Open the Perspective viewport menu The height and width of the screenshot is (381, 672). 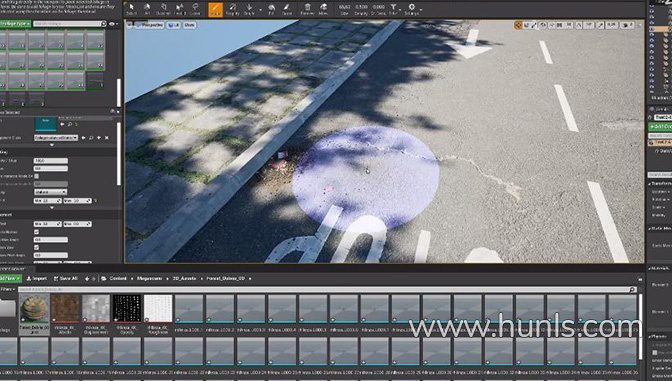pos(150,25)
